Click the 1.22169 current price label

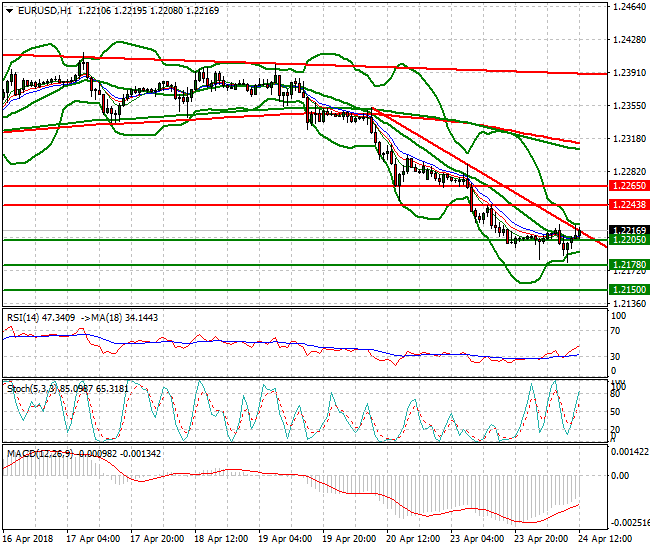click(629, 230)
